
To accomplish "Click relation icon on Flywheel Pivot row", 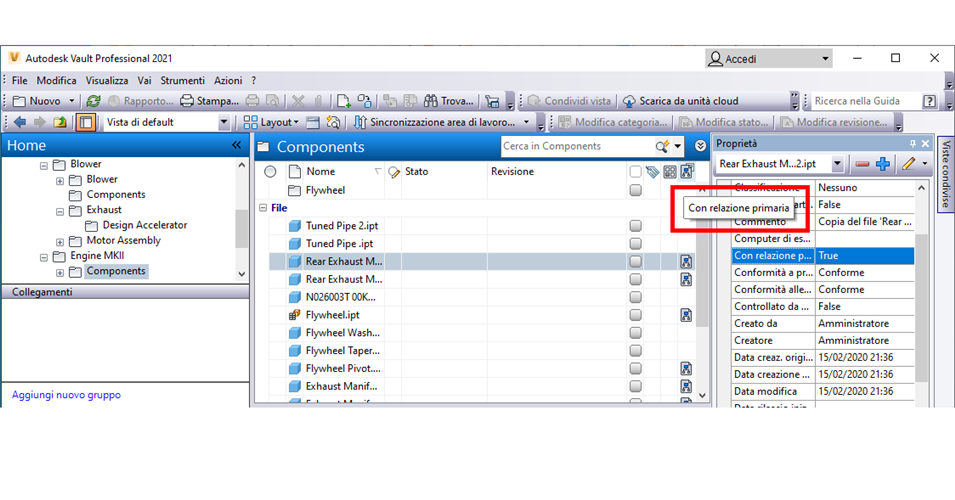I will [686, 369].
